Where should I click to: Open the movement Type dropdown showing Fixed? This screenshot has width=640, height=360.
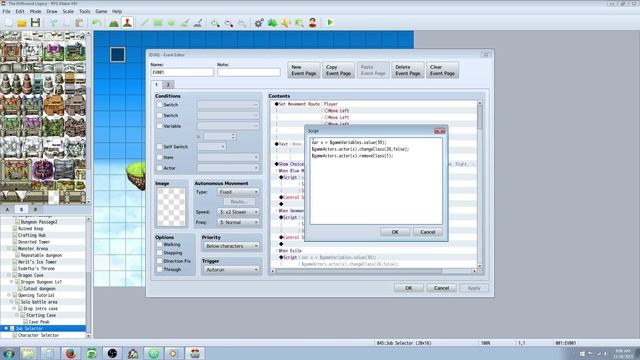click(x=238, y=192)
